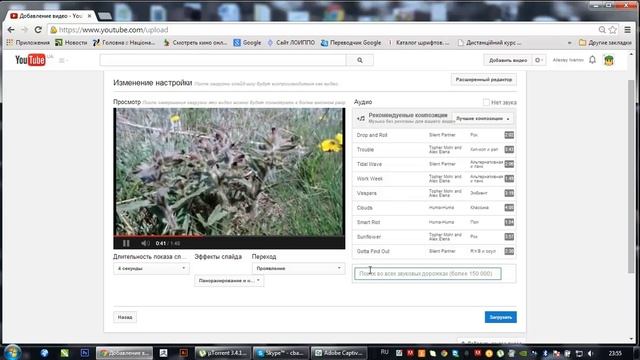Click duration badge on Drop and Roll row
Image resolution: width=640 pixels, height=360 pixels.
click(x=509, y=135)
